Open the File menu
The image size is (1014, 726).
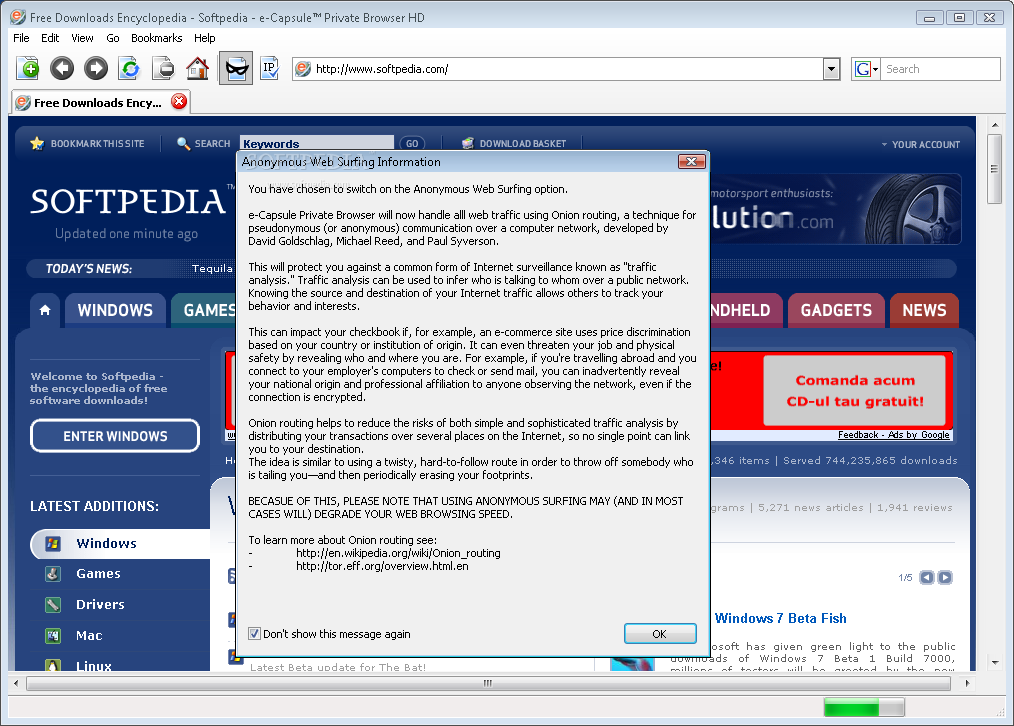point(21,38)
